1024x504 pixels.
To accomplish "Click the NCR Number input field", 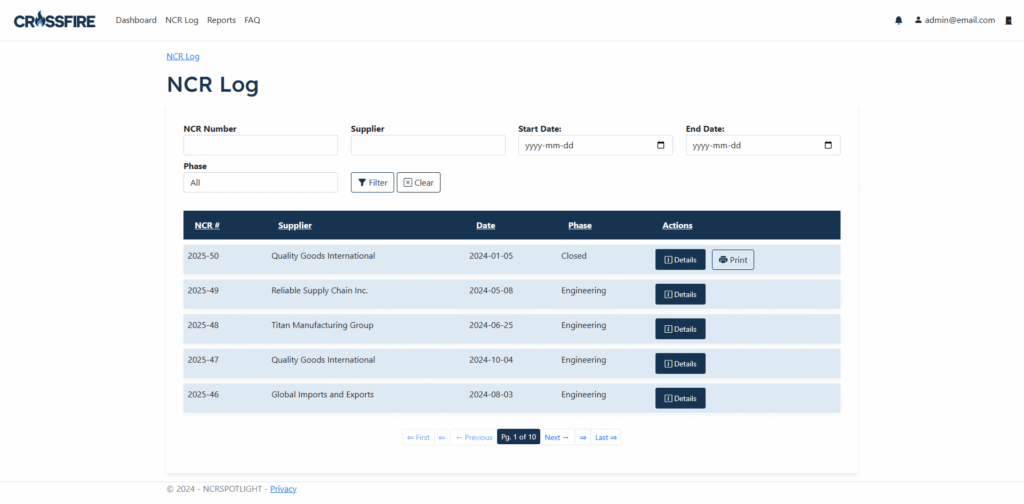I will click(x=260, y=145).
